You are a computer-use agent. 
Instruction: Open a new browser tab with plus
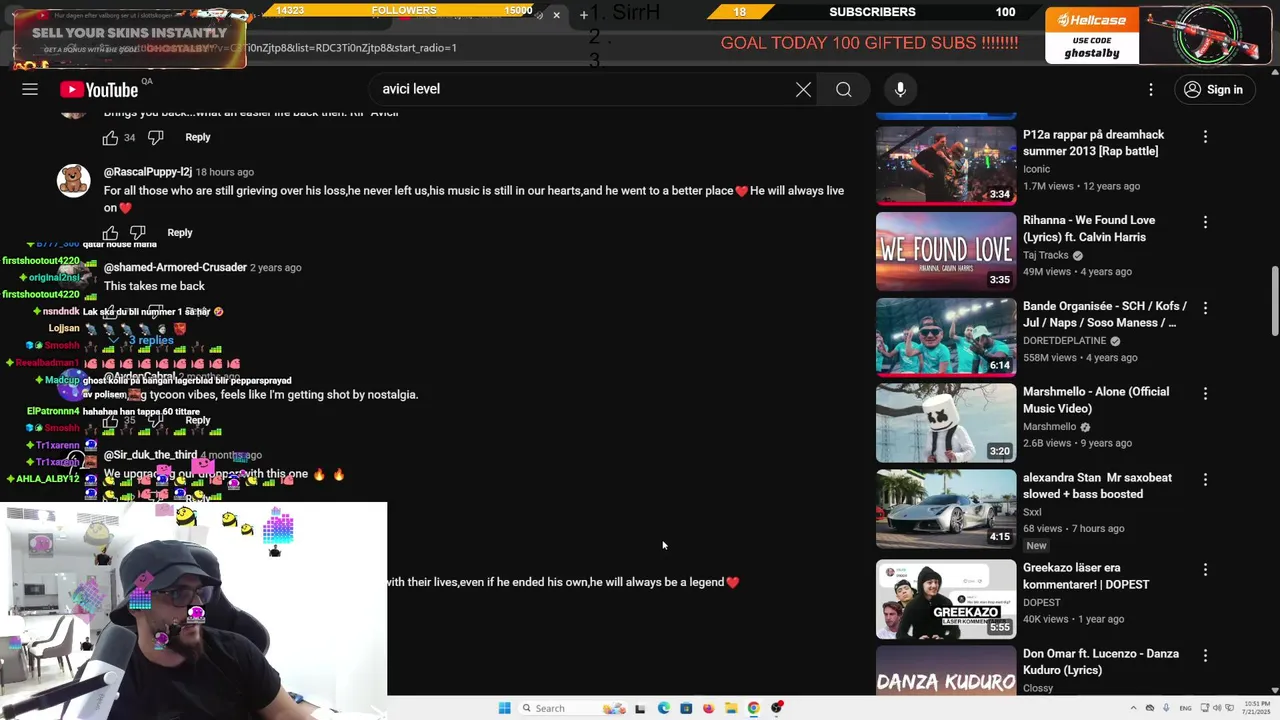coord(584,15)
